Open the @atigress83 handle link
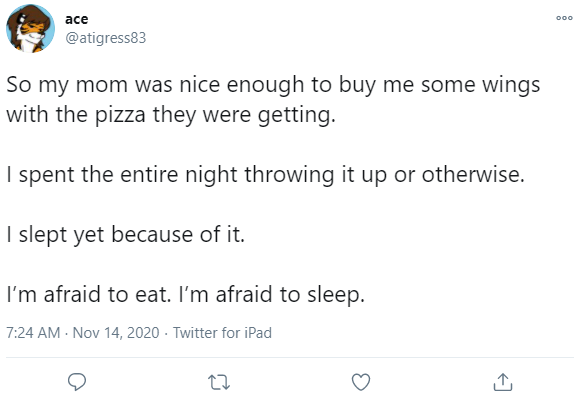The width and height of the screenshot is (577, 399). point(106,38)
